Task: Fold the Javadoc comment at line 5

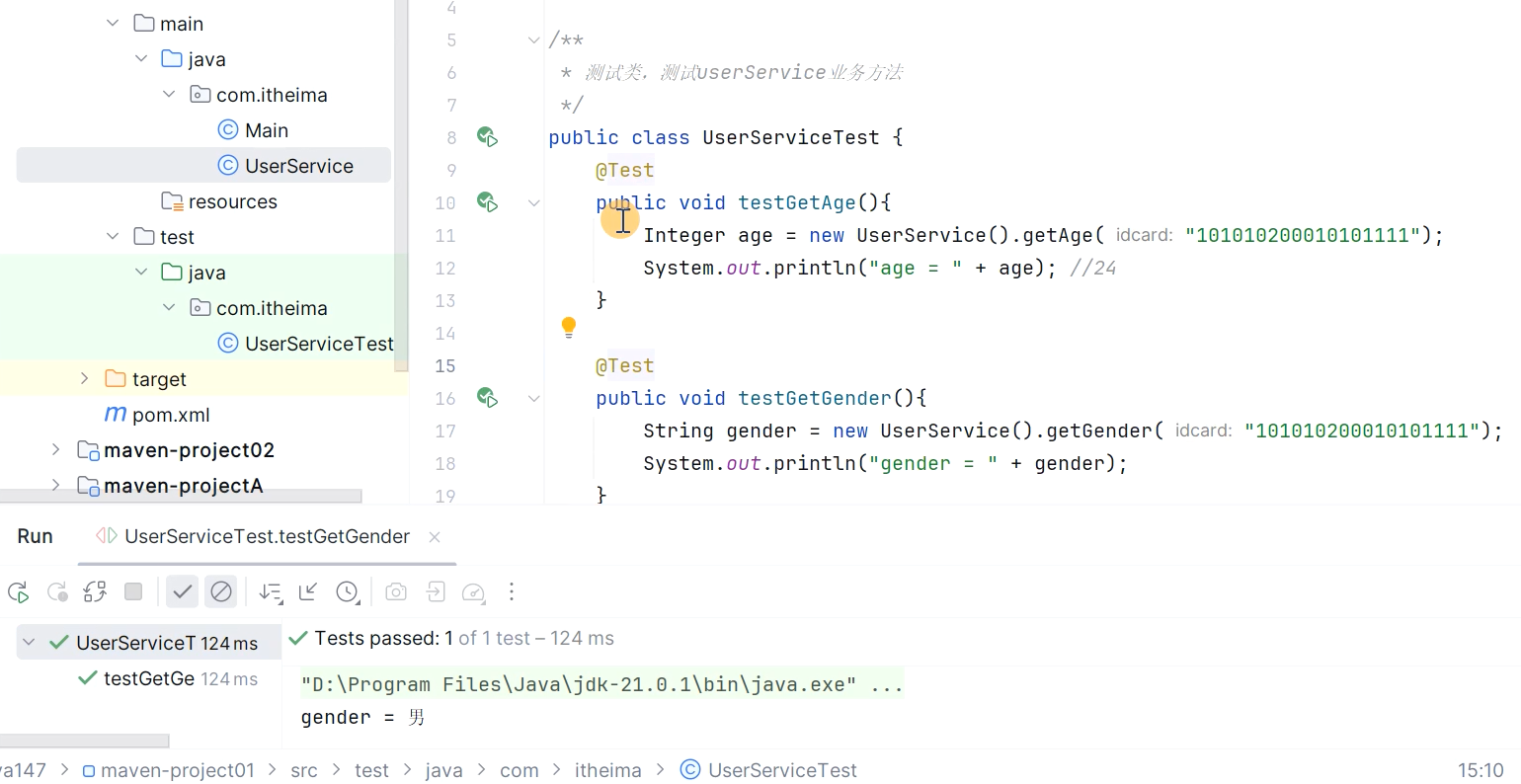Action: pyautogui.click(x=533, y=40)
